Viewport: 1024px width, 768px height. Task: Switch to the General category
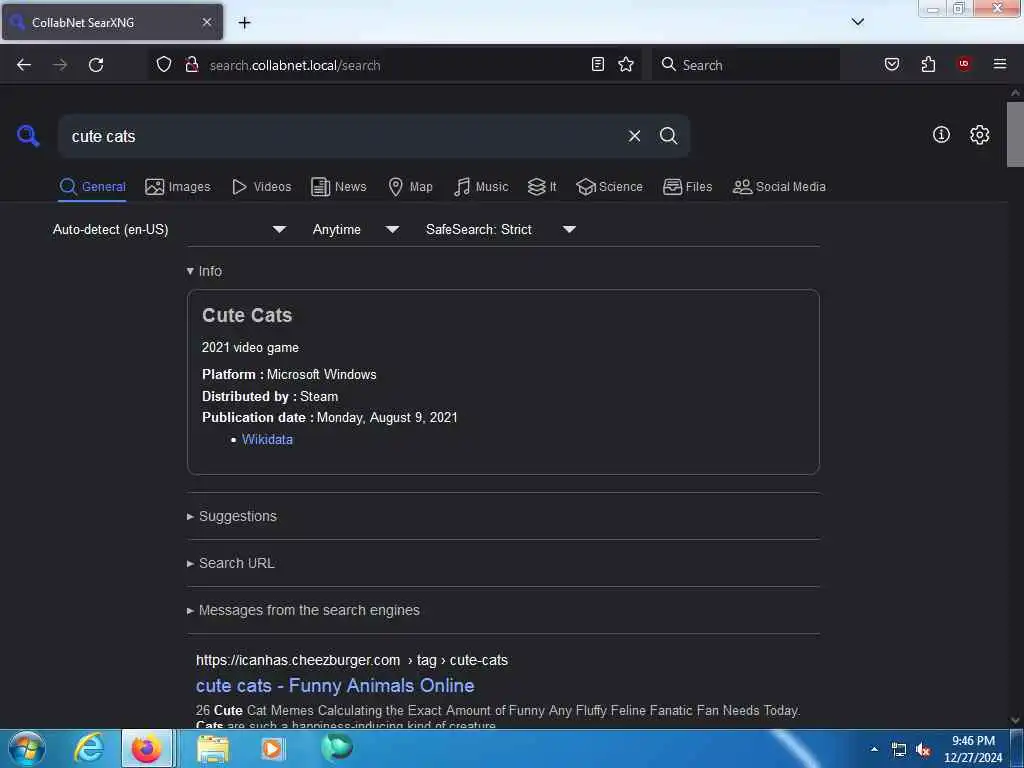click(92, 187)
